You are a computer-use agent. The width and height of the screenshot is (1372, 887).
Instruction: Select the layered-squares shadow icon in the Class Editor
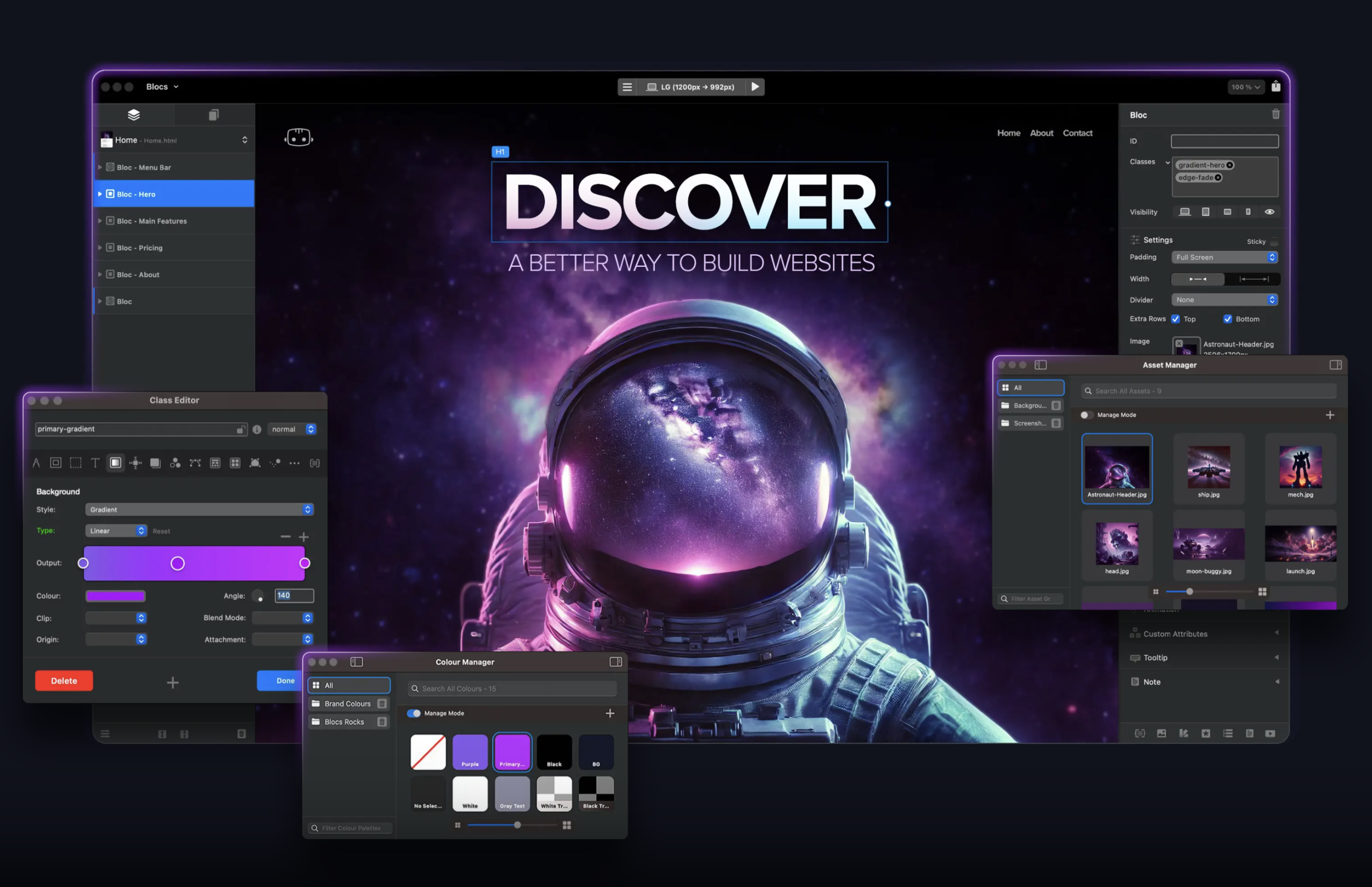[x=155, y=463]
